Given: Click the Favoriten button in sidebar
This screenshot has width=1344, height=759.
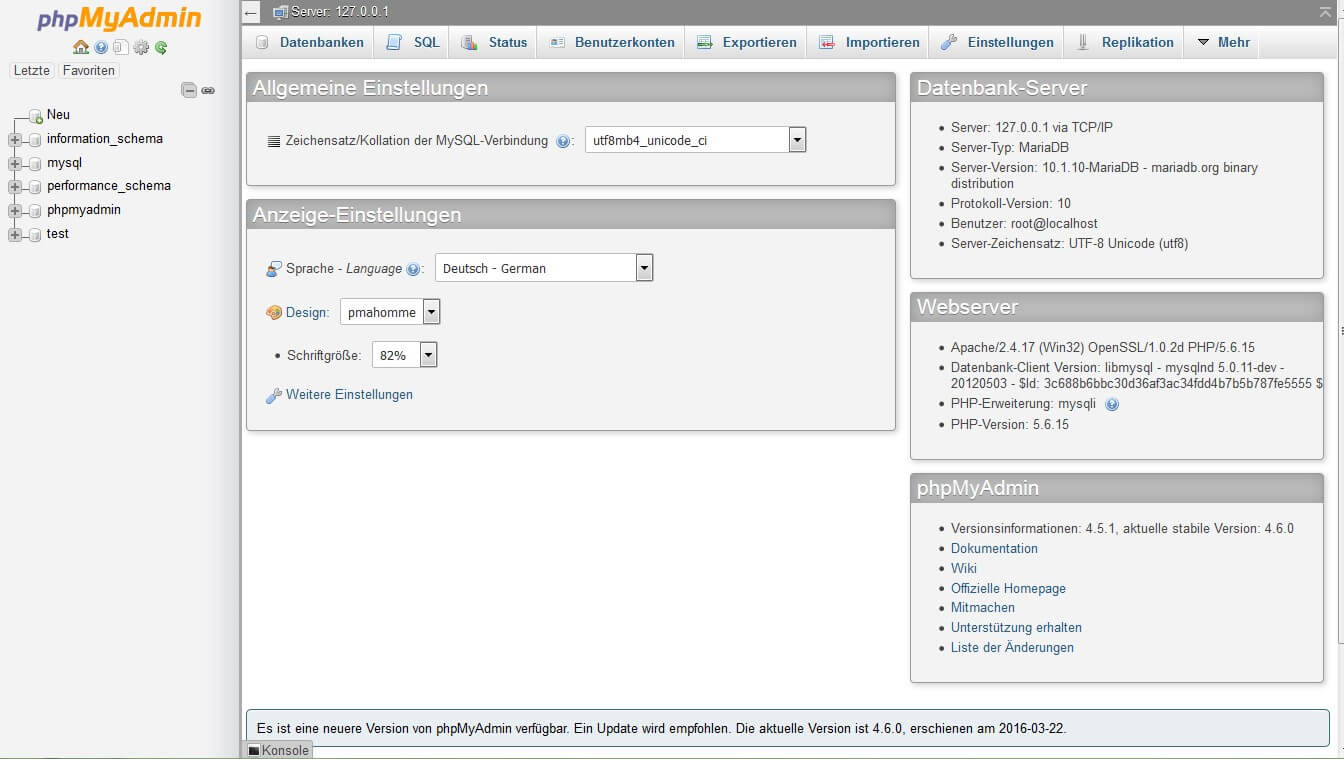Looking at the screenshot, I should pyautogui.click(x=89, y=71).
